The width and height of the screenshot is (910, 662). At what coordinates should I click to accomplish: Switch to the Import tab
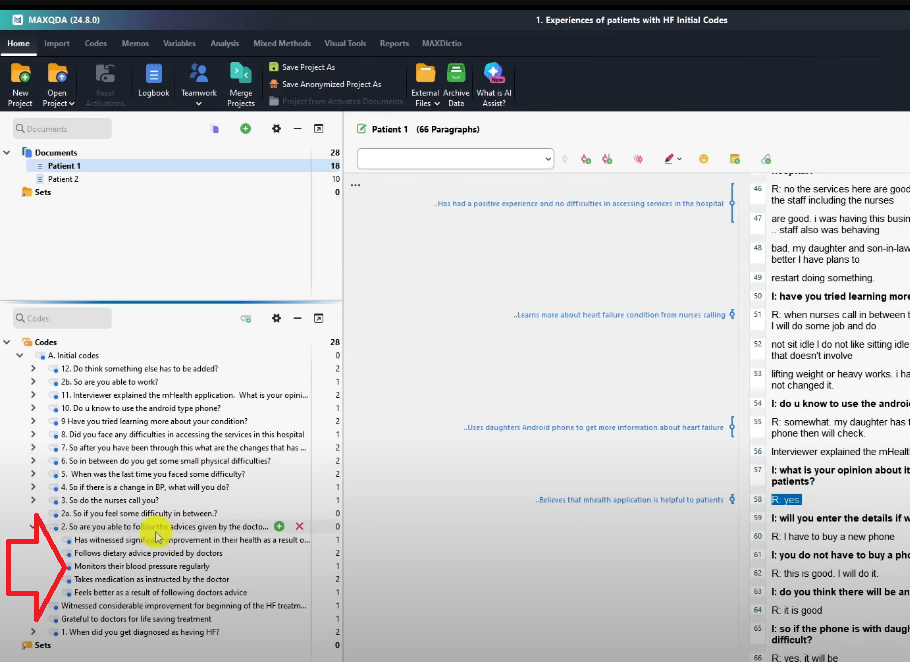(x=57, y=44)
